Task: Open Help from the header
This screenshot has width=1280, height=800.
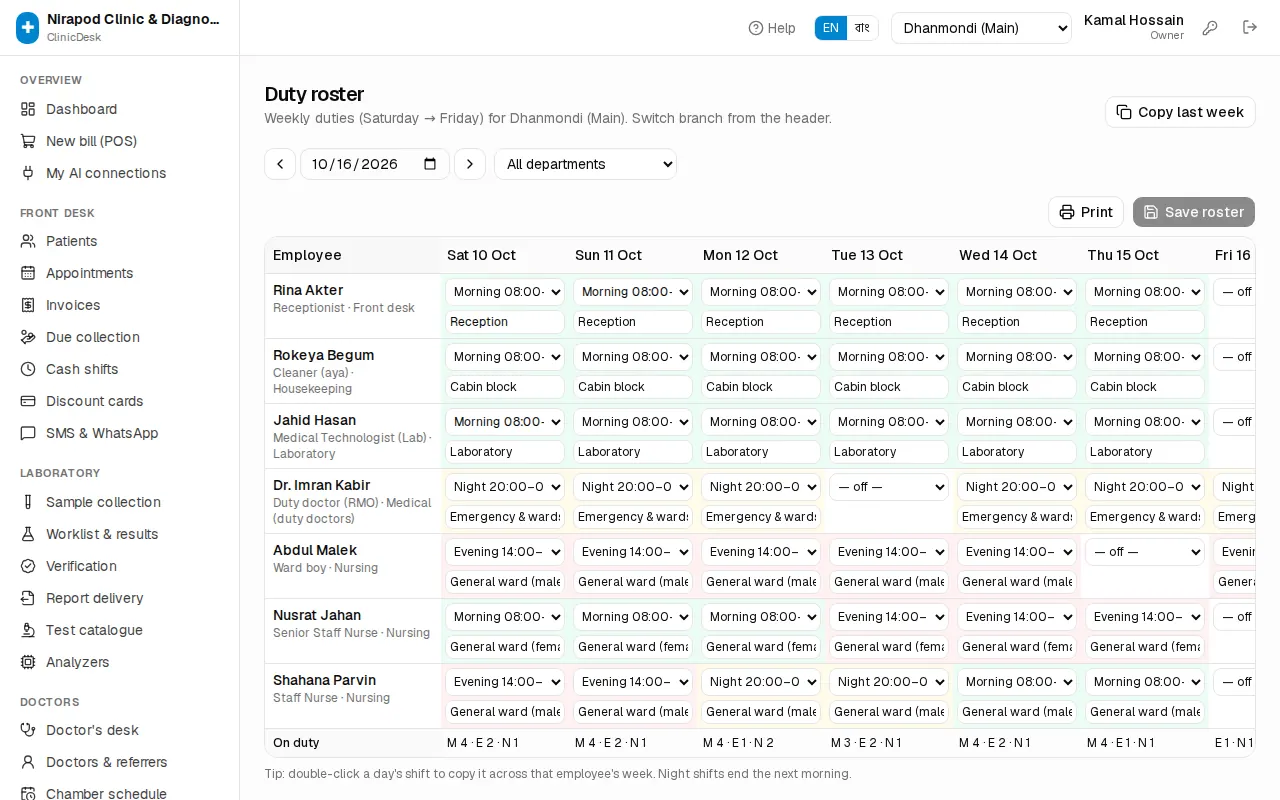Action: 772,28
